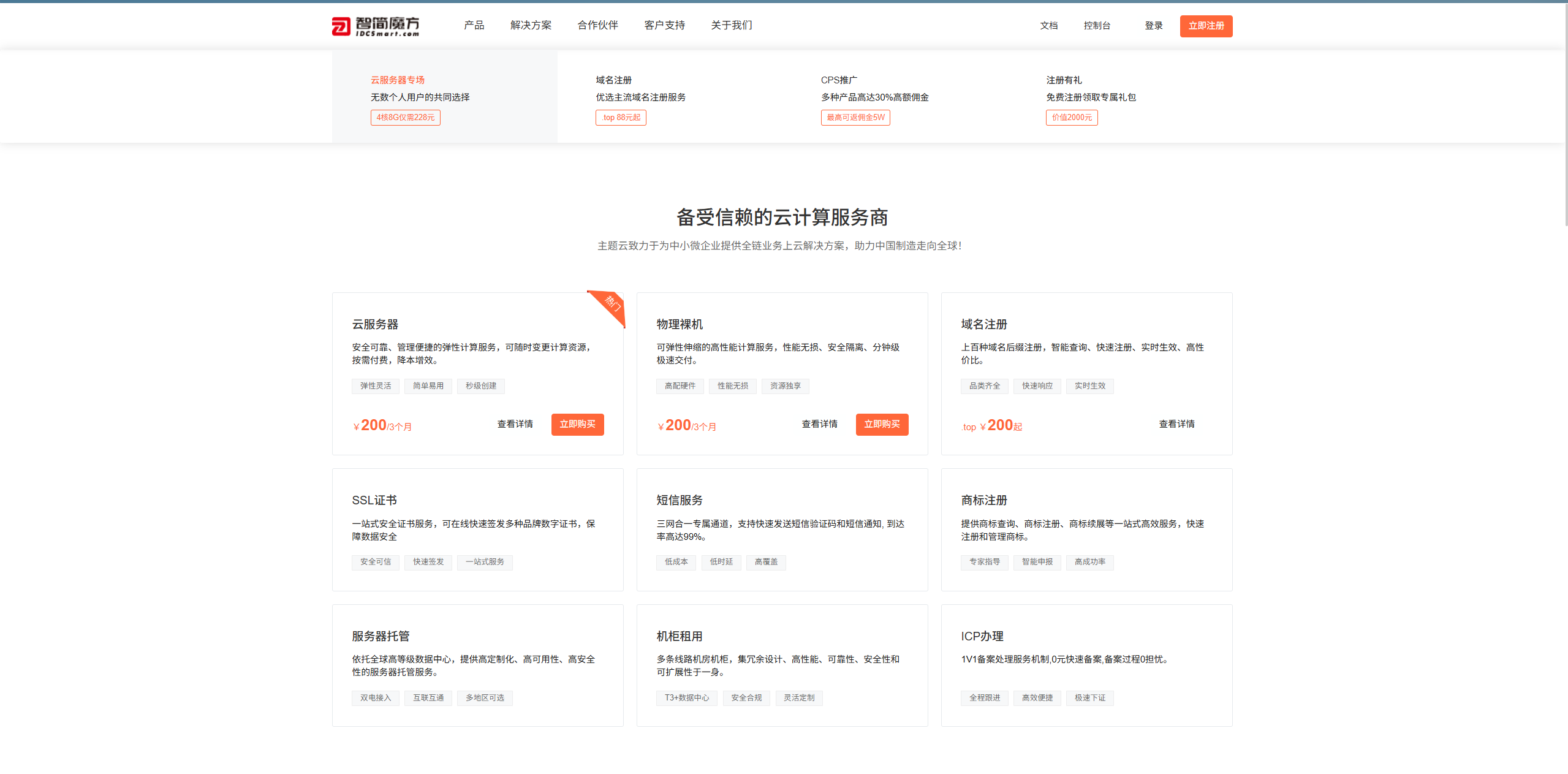Click the 立即注册 button

coord(1206,26)
